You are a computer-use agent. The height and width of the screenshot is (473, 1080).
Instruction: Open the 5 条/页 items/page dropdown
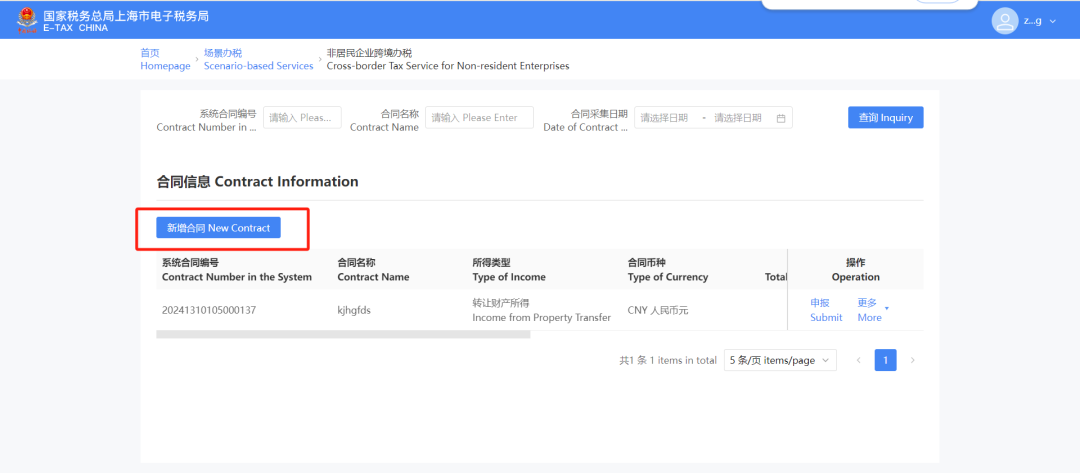[780, 360]
